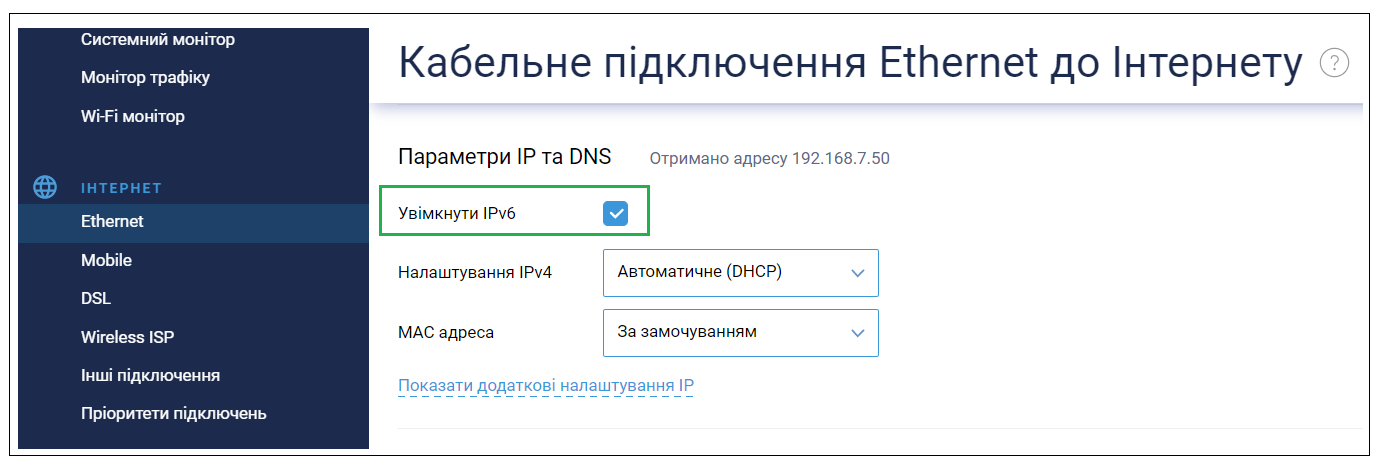Go to Монітор трафіку page

(x=145, y=77)
